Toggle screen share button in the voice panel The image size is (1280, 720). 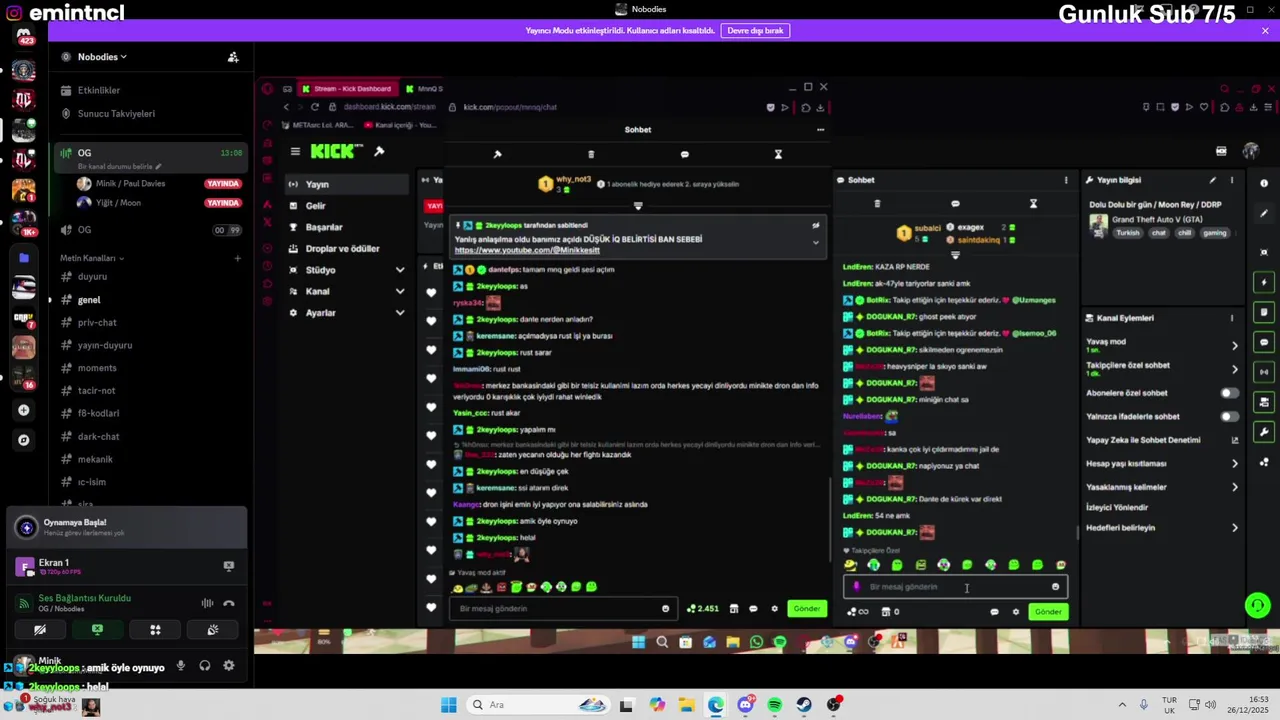tap(97, 630)
